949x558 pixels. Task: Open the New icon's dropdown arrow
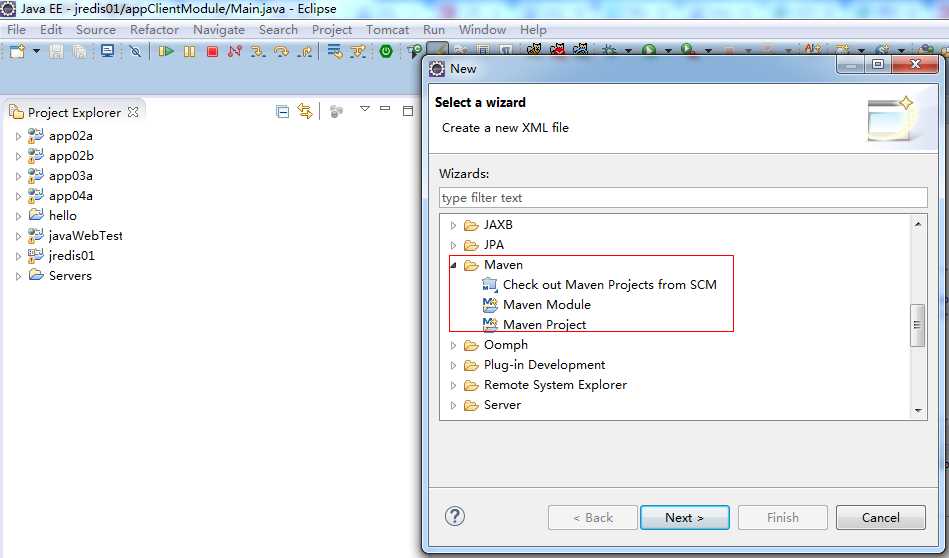36,51
